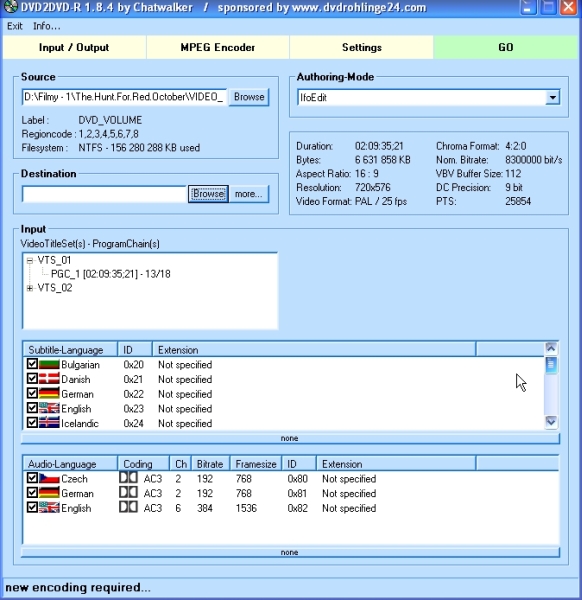Uncheck the Bulgarian subtitle checkbox
The width and height of the screenshot is (582, 600).
pyautogui.click(x=32, y=364)
